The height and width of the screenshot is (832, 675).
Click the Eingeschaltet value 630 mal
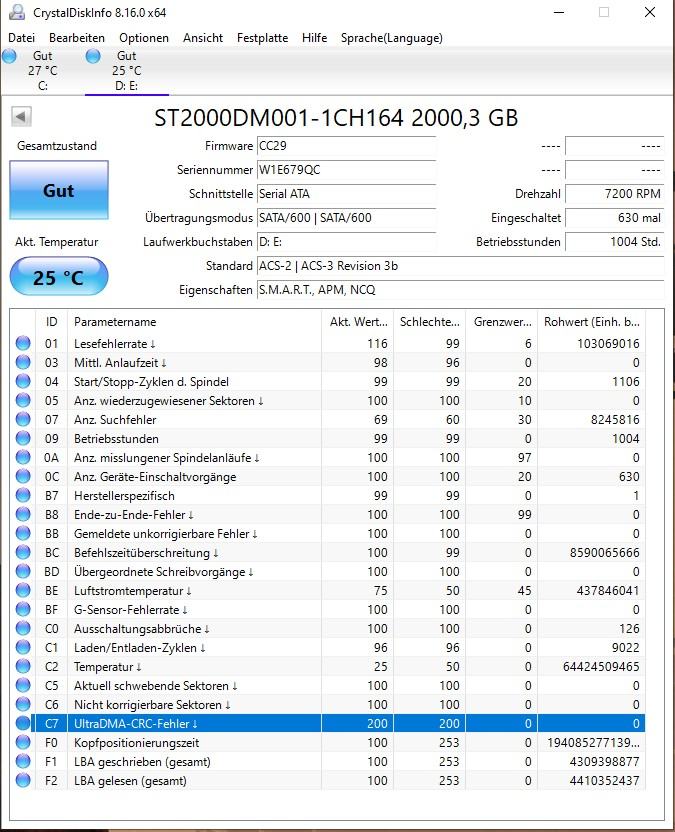coord(615,218)
